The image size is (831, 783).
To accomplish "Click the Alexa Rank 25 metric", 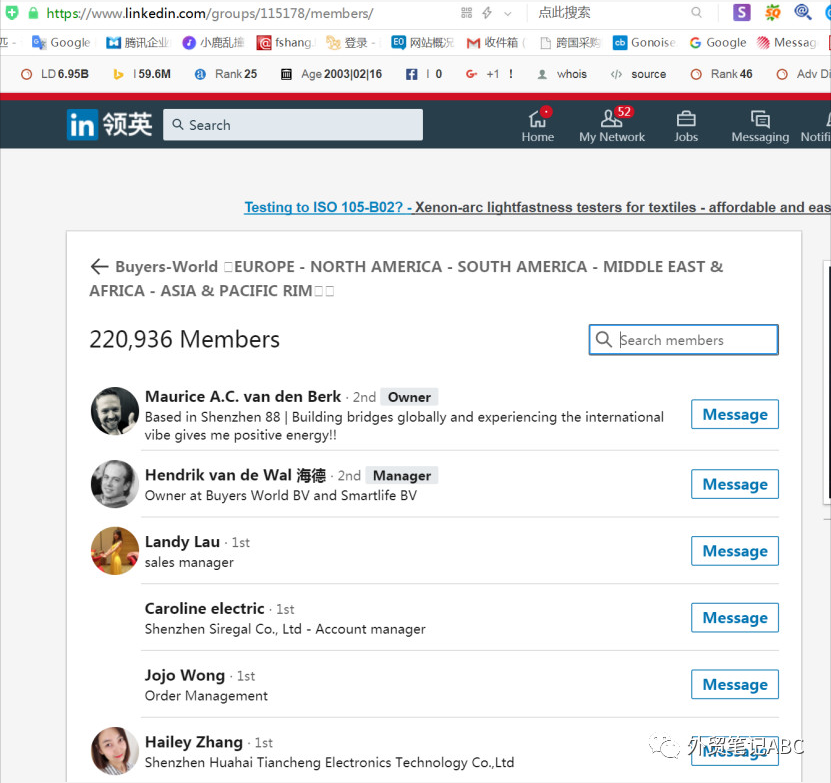I will click(226, 74).
